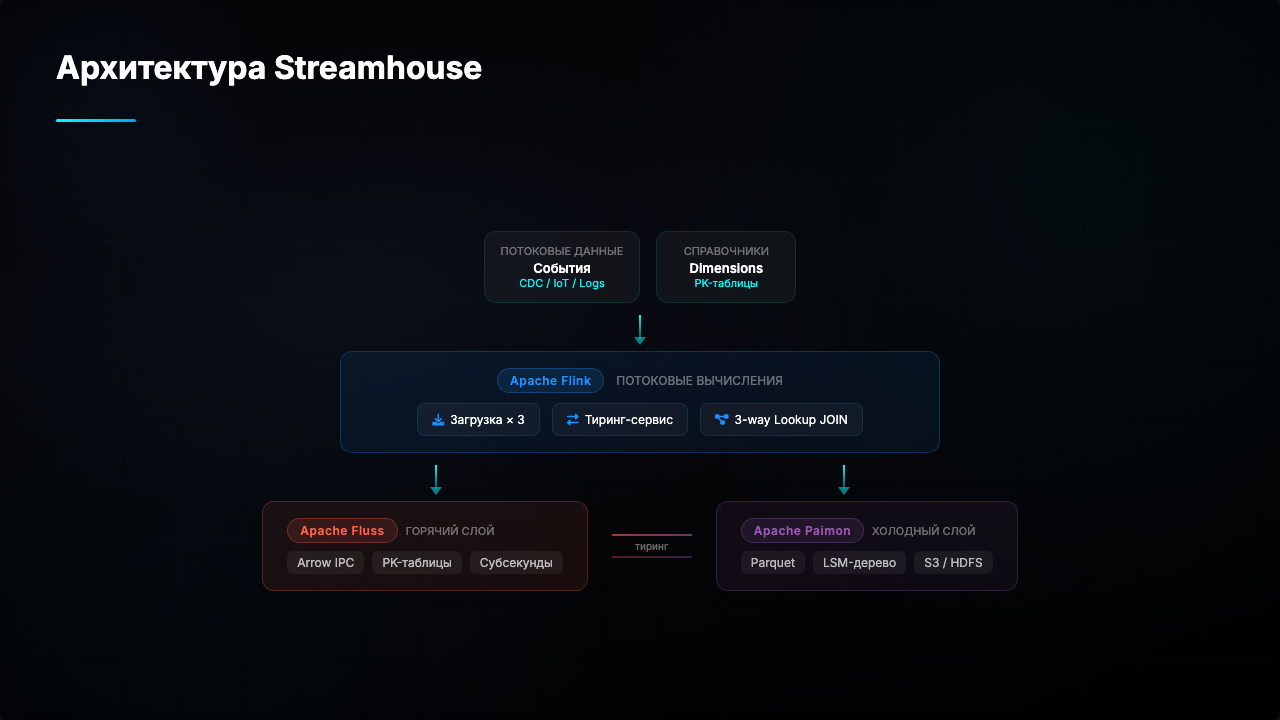The height and width of the screenshot is (720, 1280).
Task: Click the node graph icon before 3-way Lookup JOIN
Action: pyautogui.click(x=721, y=420)
